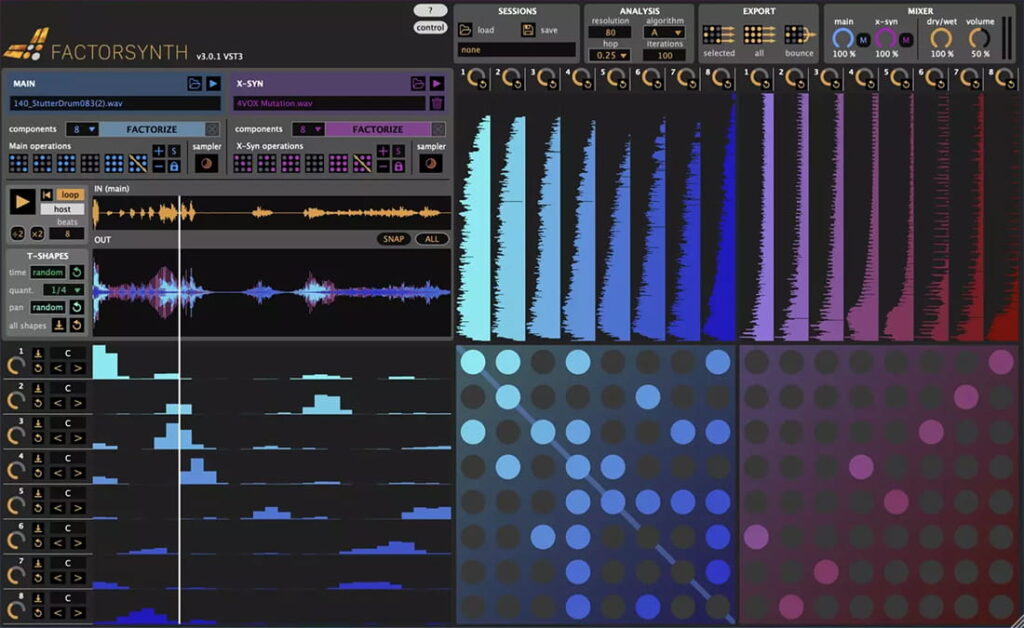This screenshot has height=628, width=1024.
Task: Click the plus icon in X-Syn operations
Action: point(383,151)
